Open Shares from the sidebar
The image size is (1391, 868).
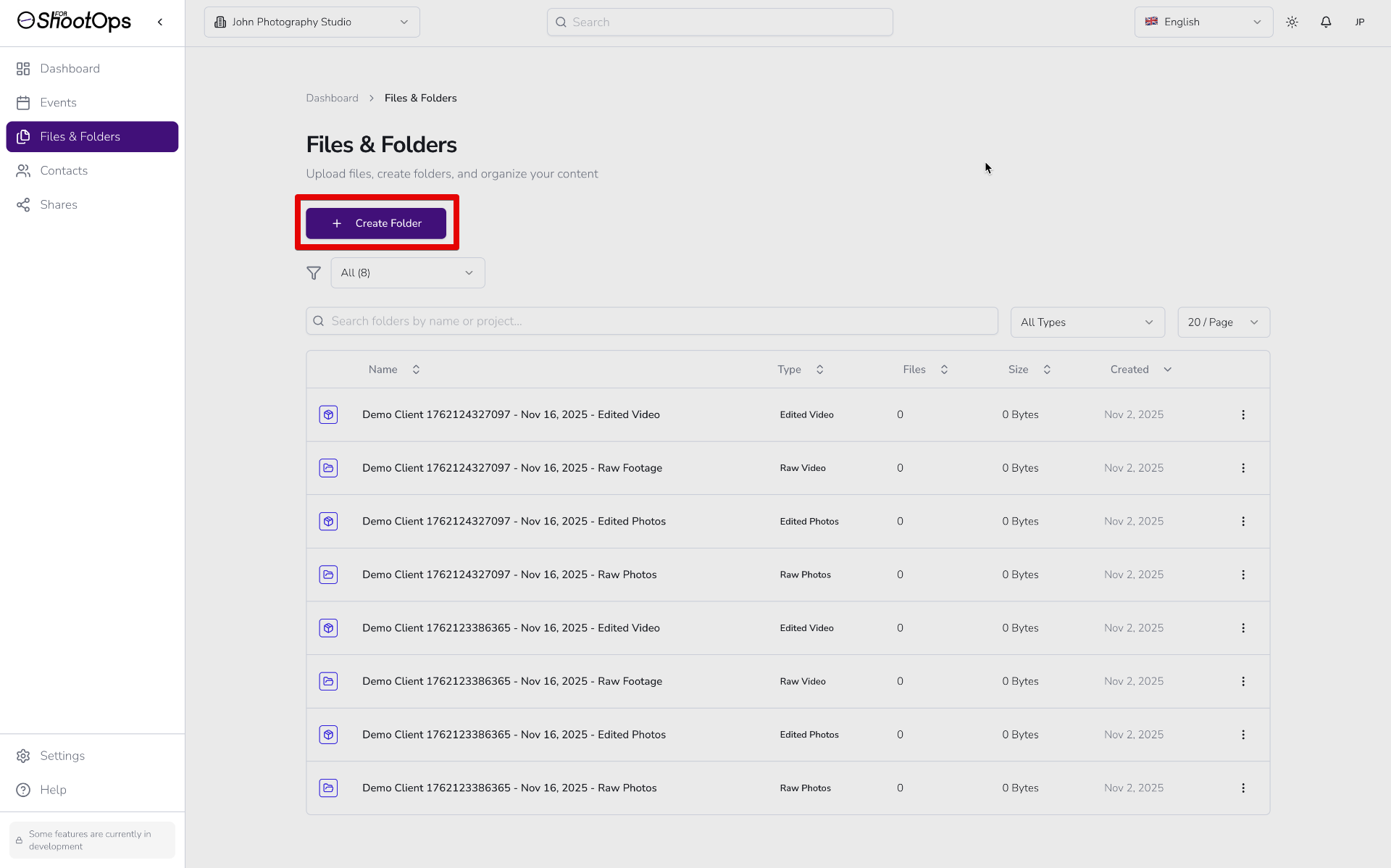click(58, 205)
